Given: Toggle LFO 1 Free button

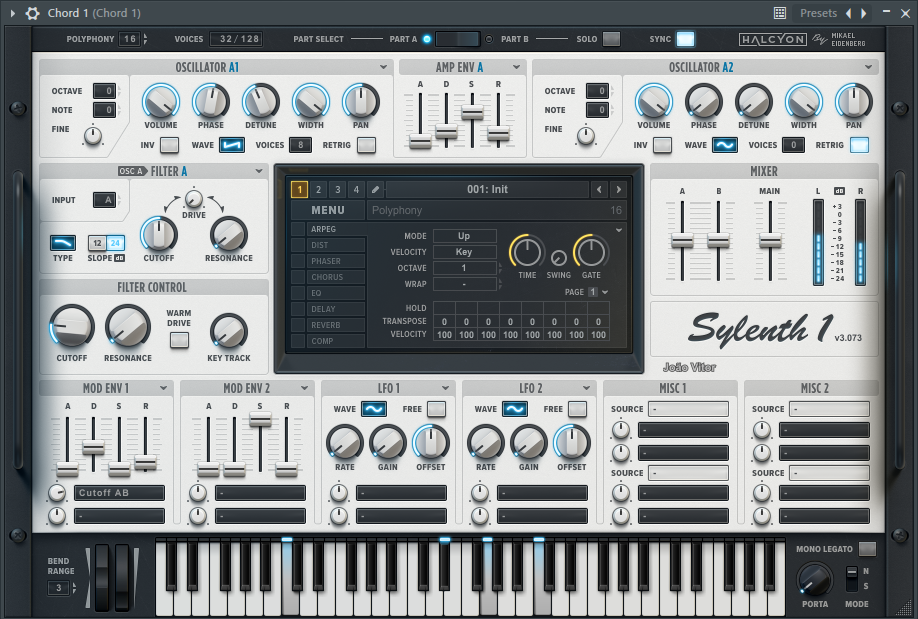Looking at the screenshot, I should coord(436,409).
